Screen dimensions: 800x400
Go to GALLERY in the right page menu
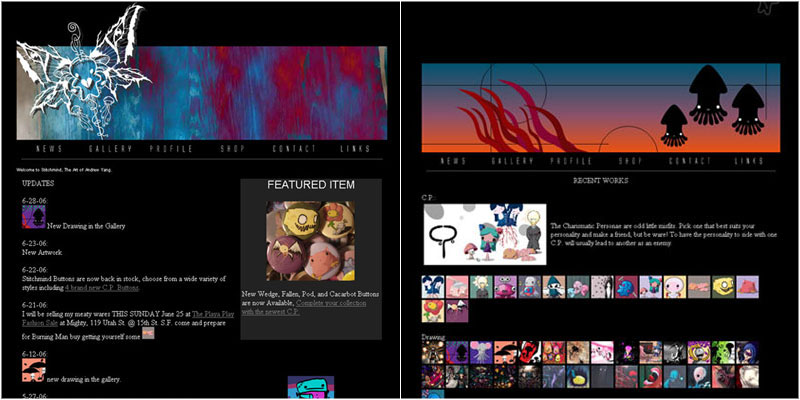512,161
